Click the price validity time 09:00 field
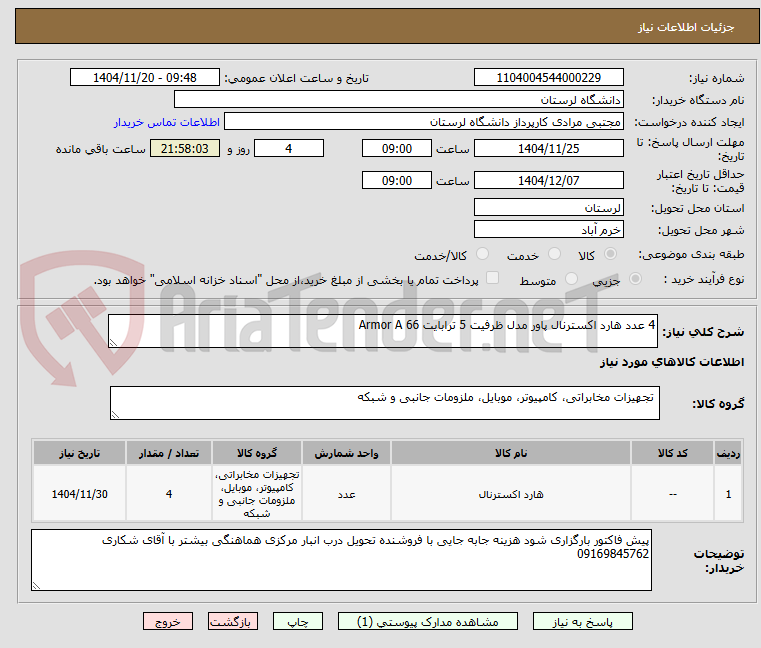Screen dimensions: 761x648 397,180
